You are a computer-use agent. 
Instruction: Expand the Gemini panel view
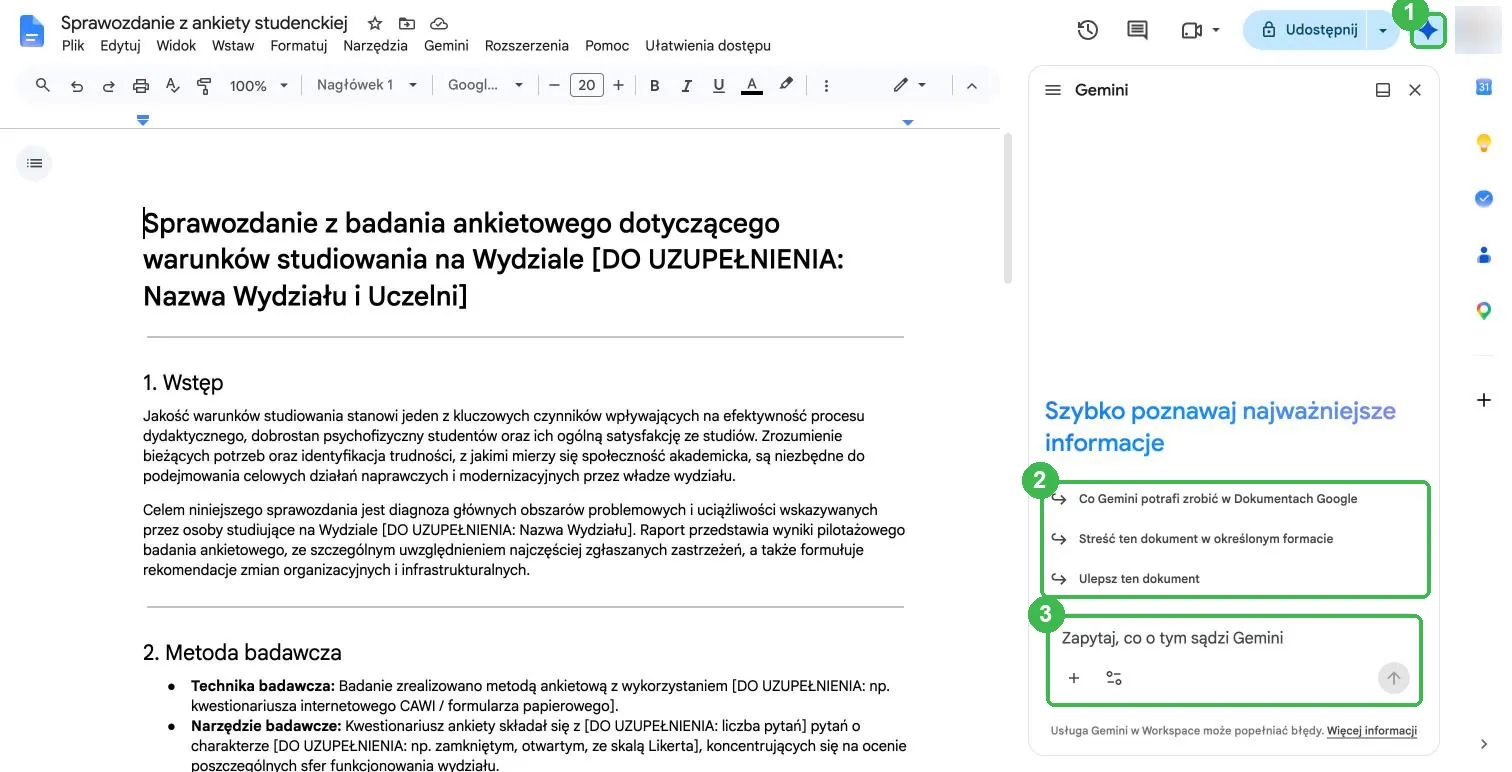pyautogui.click(x=1383, y=90)
